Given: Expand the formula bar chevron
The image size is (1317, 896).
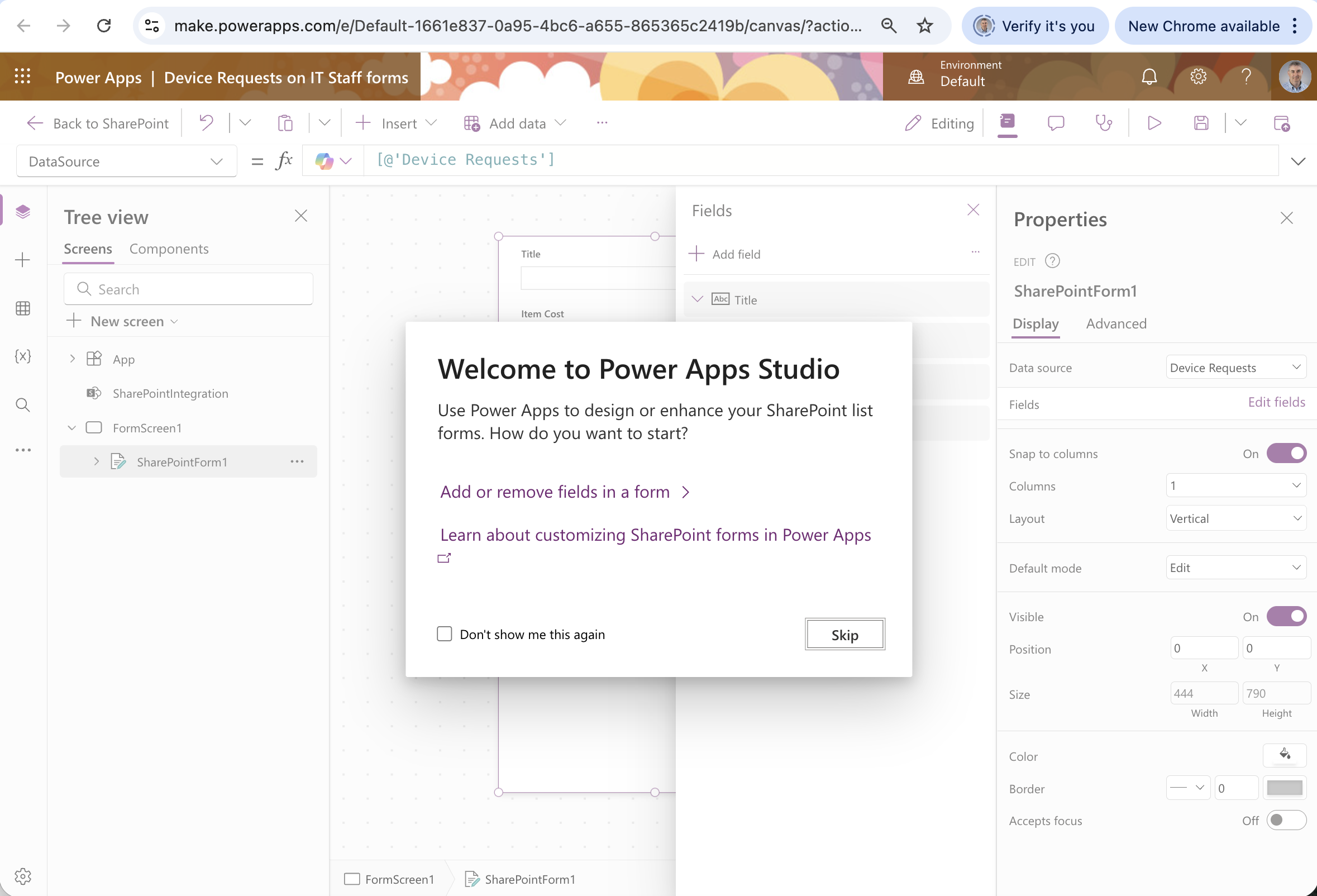Looking at the screenshot, I should pos(1298,161).
